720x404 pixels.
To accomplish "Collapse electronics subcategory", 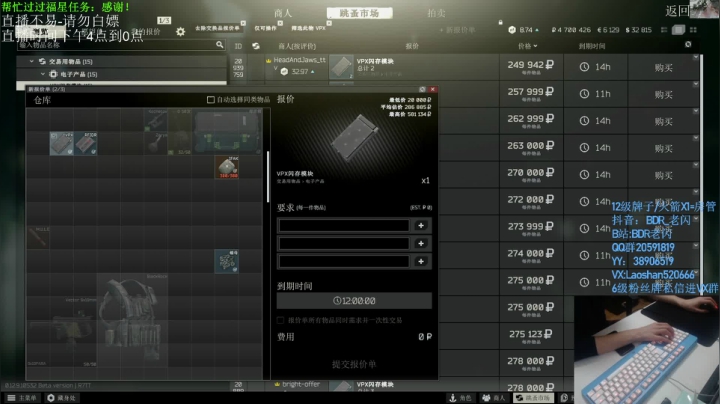I will (x=43, y=74).
